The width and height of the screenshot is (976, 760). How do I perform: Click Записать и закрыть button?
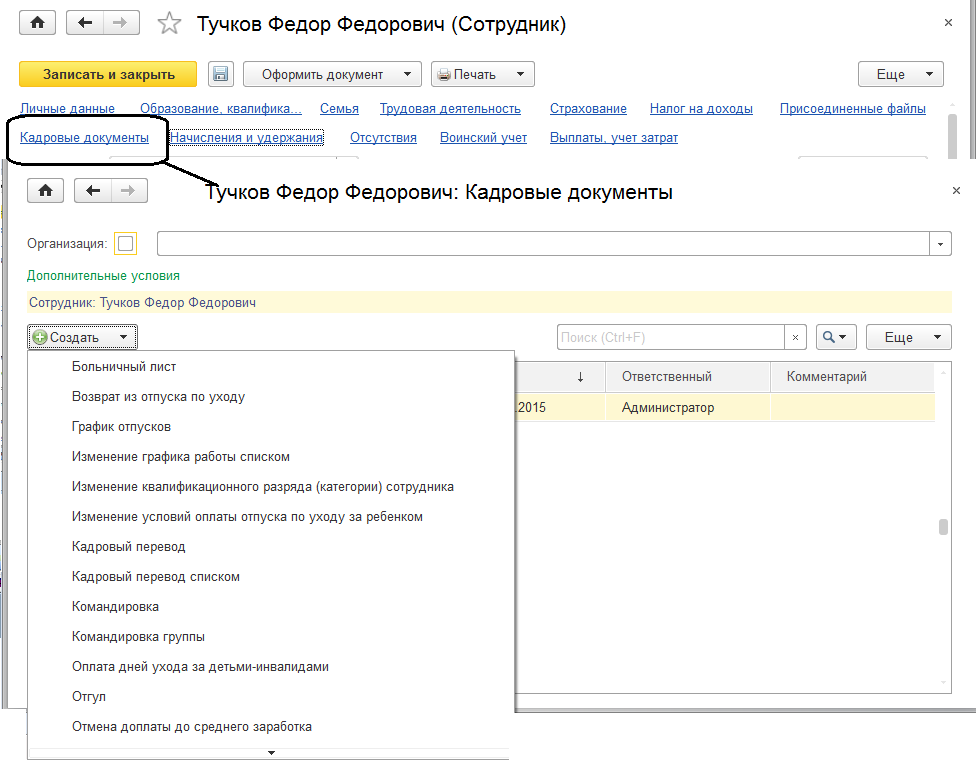[x=109, y=74]
